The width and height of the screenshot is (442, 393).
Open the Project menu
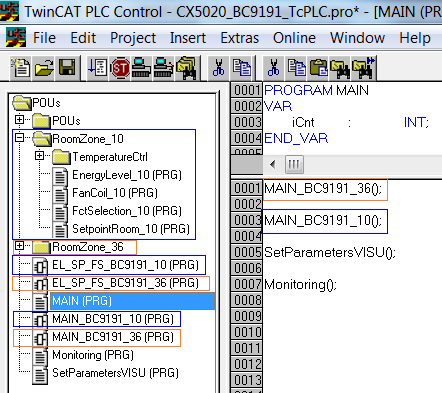(x=133, y=38)
